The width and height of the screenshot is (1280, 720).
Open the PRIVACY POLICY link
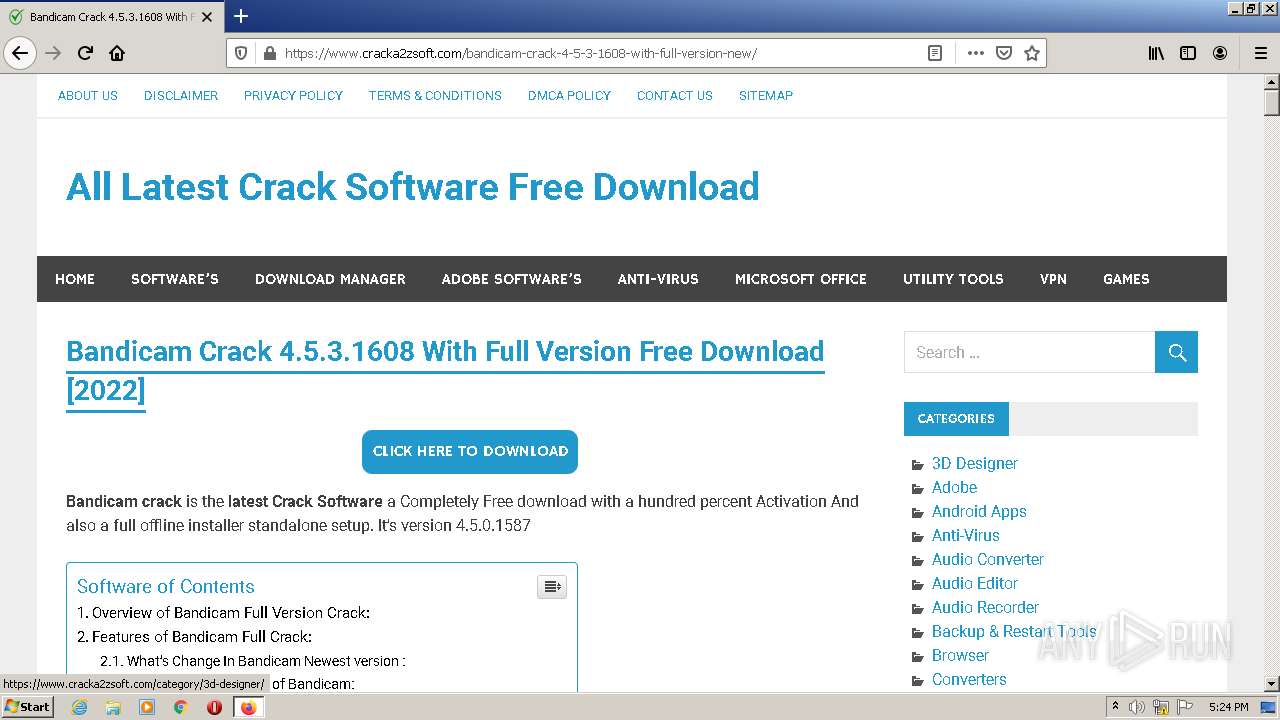(293, 95)
